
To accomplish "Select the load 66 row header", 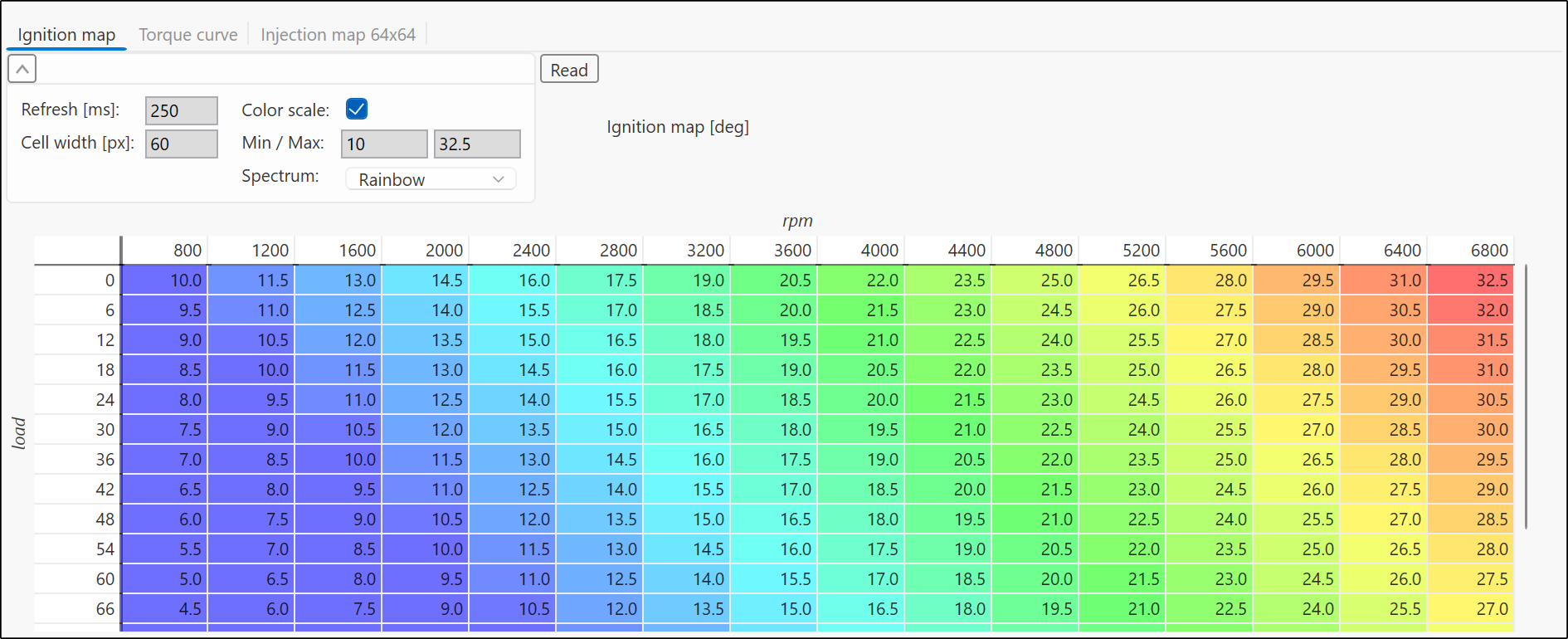I will (77, 609).
